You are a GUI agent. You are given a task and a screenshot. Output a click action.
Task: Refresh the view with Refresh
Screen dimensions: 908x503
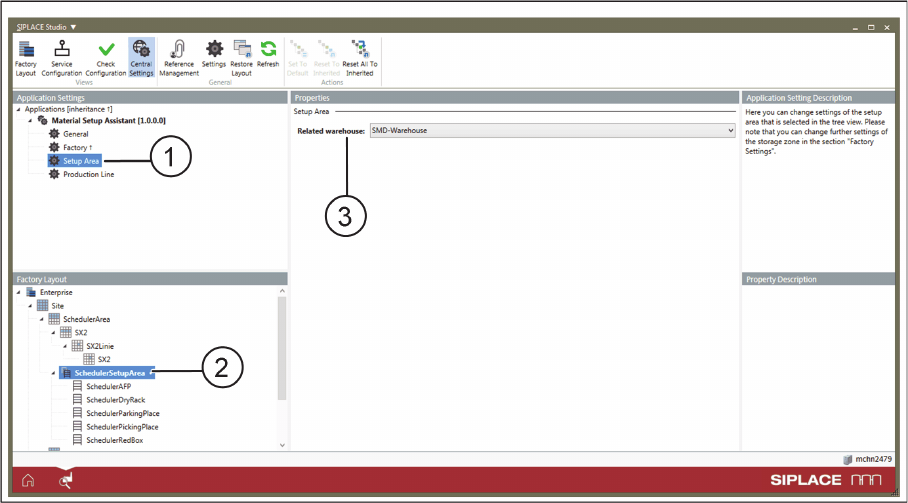[x=268, y=54]
